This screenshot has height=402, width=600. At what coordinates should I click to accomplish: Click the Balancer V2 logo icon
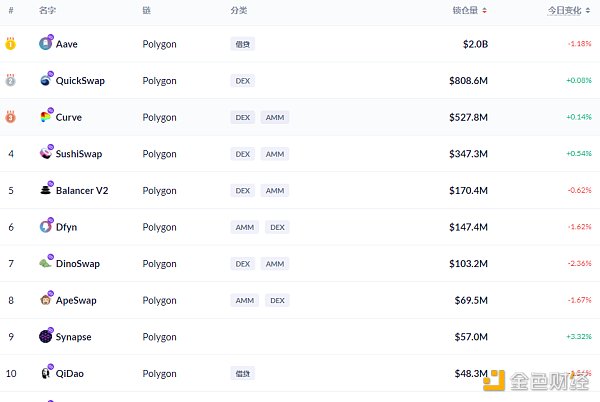coord(46,190)
